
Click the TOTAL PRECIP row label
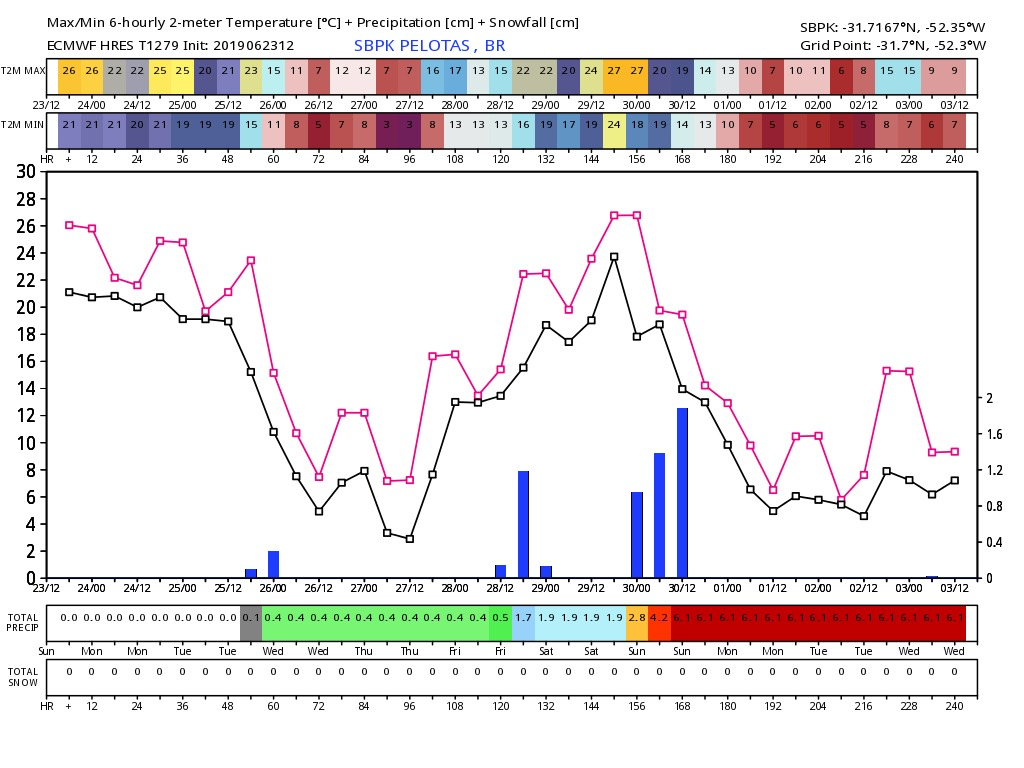click(x=23, y=622)
